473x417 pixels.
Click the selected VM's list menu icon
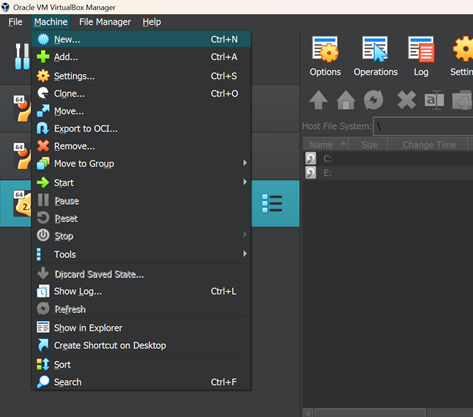272,203
